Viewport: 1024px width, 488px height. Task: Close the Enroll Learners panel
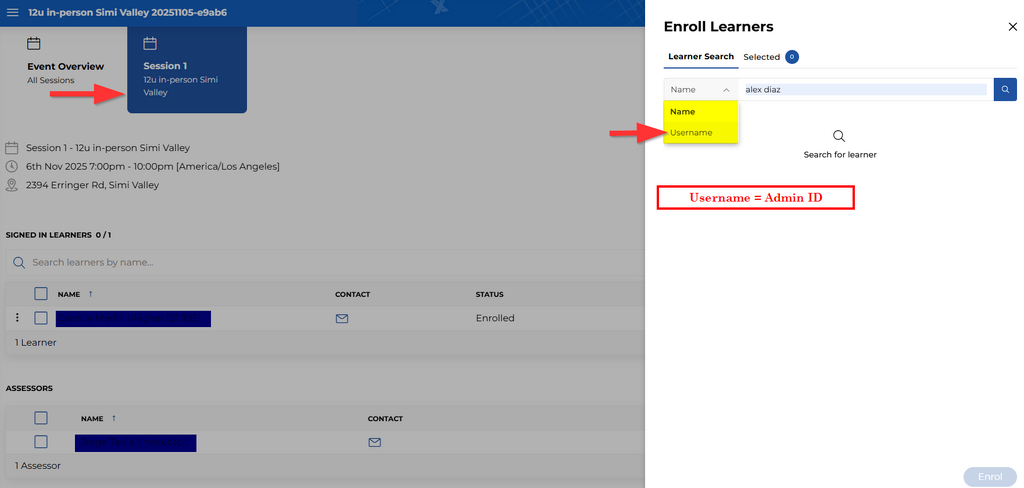coord(1012,27)
